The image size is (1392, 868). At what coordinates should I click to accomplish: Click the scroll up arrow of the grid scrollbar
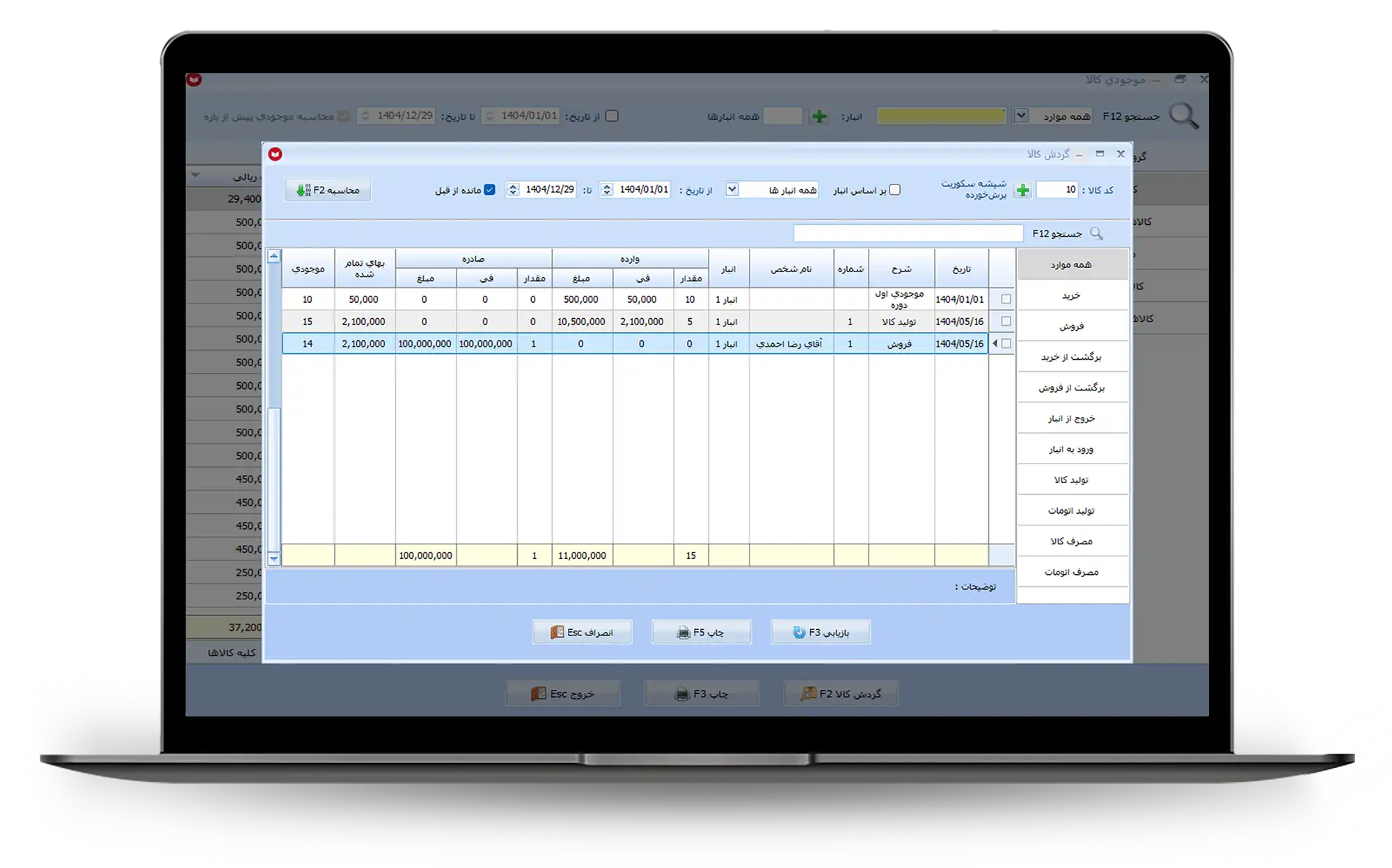coord(274,256)
